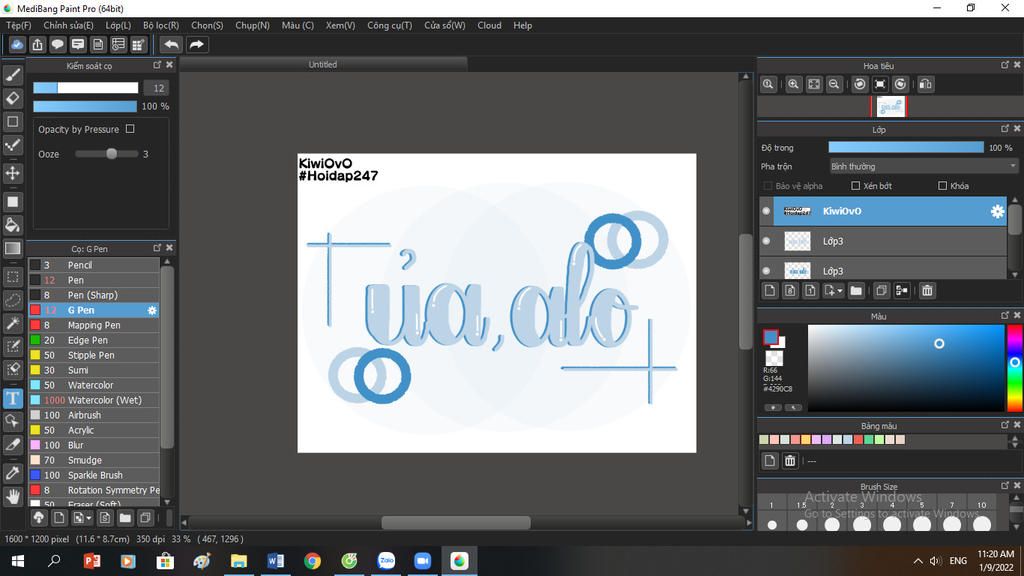
Task: Select the Airbrush brush
Action: [94, 415]
